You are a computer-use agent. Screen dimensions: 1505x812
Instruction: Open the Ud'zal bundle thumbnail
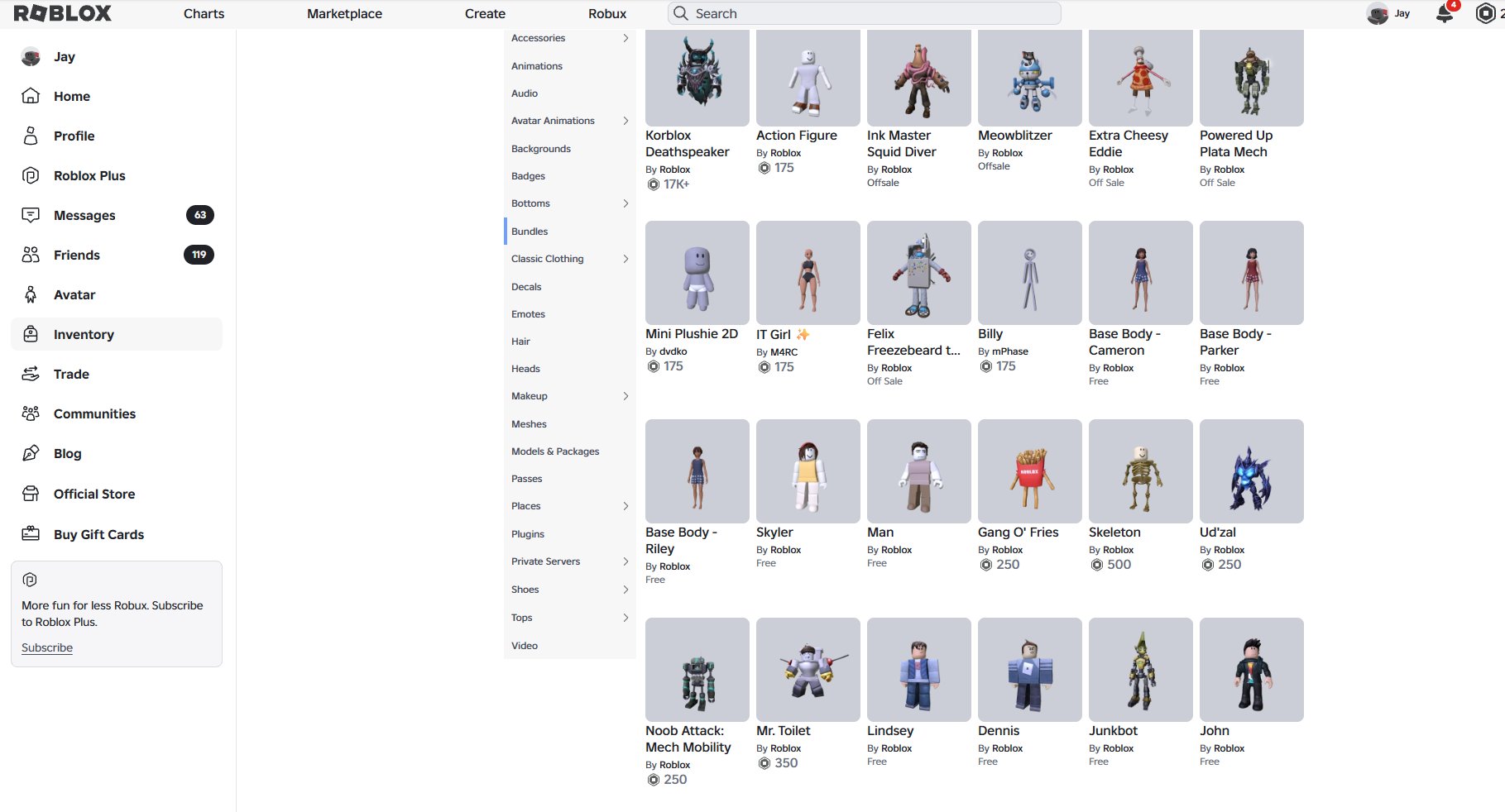pyautogui.click(x=1252, y=471)
